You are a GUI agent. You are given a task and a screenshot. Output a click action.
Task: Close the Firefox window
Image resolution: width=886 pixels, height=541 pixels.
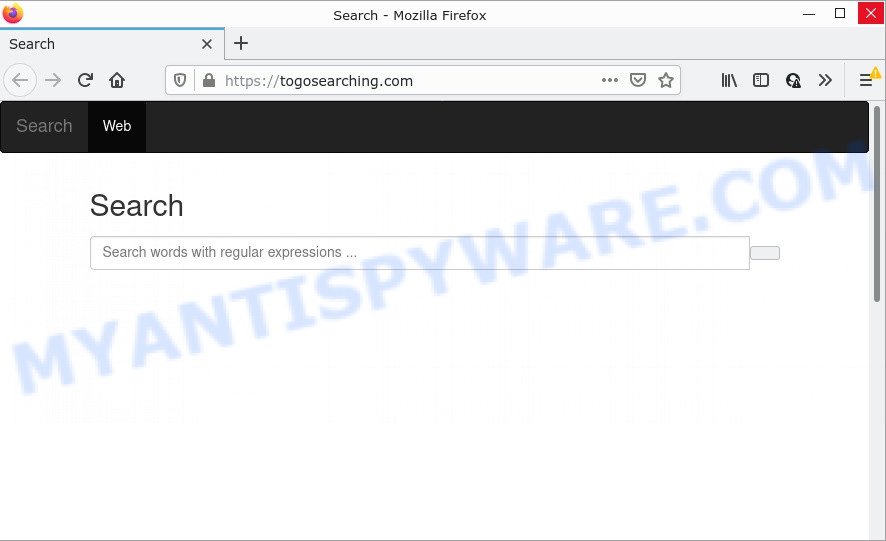(x=871, y=14)
